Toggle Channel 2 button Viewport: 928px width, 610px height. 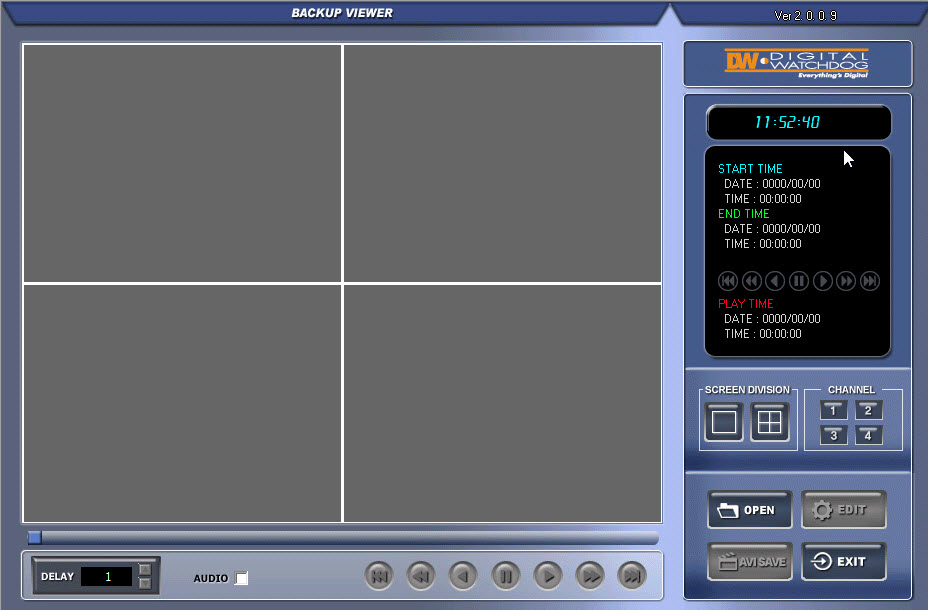click(868, 410)
